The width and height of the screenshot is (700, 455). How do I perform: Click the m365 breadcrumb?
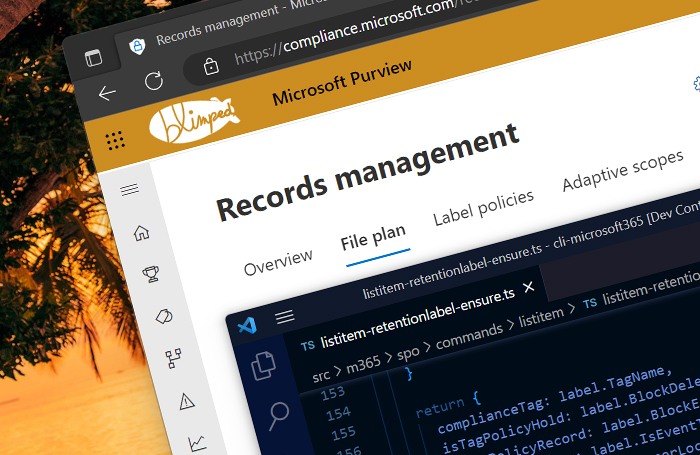pyautogui.click(x=364, y=364)
